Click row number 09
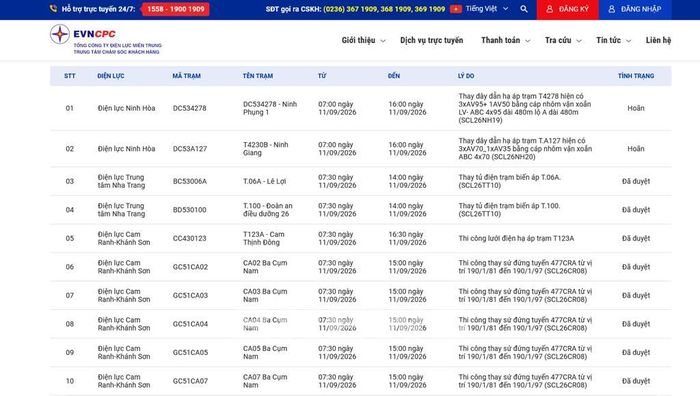The width and height of the screenshot is (700, 396). [70, 353]
